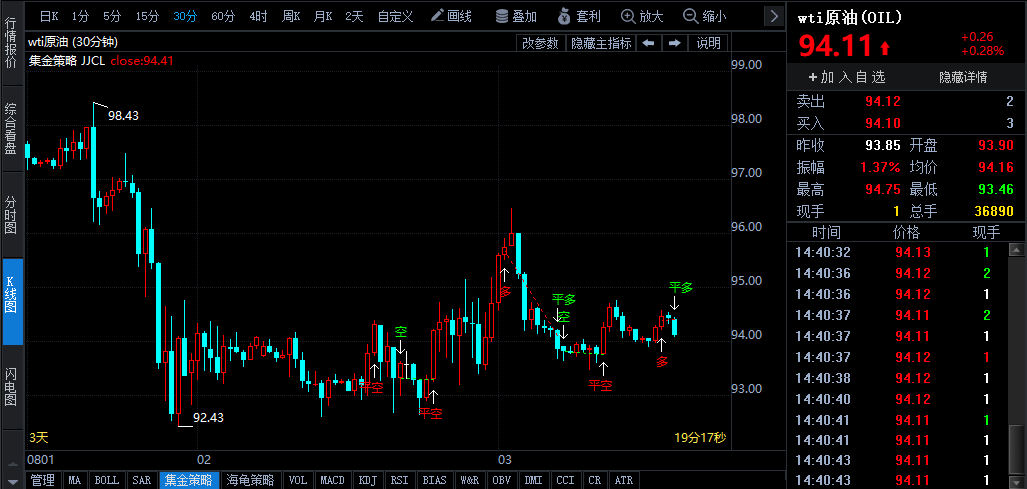Image resolution: width=1027 pixels, height=489 pixels.
Task: Switch to the 15分 period
Action: [x=147, y=16]
